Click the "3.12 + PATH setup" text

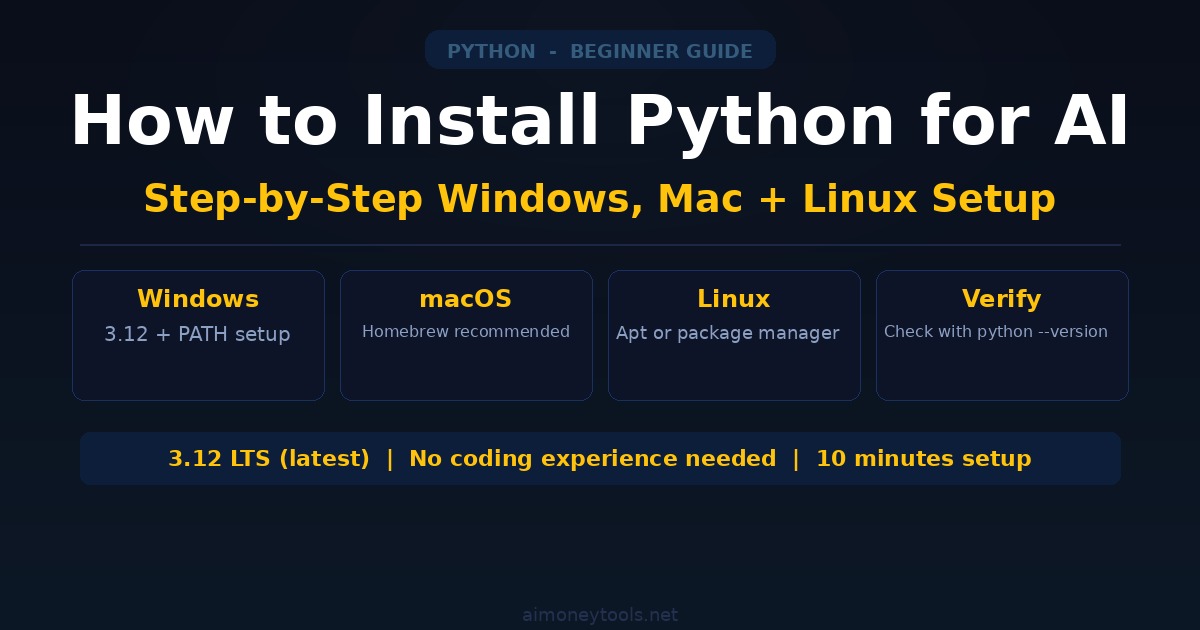tap(198, 334)
